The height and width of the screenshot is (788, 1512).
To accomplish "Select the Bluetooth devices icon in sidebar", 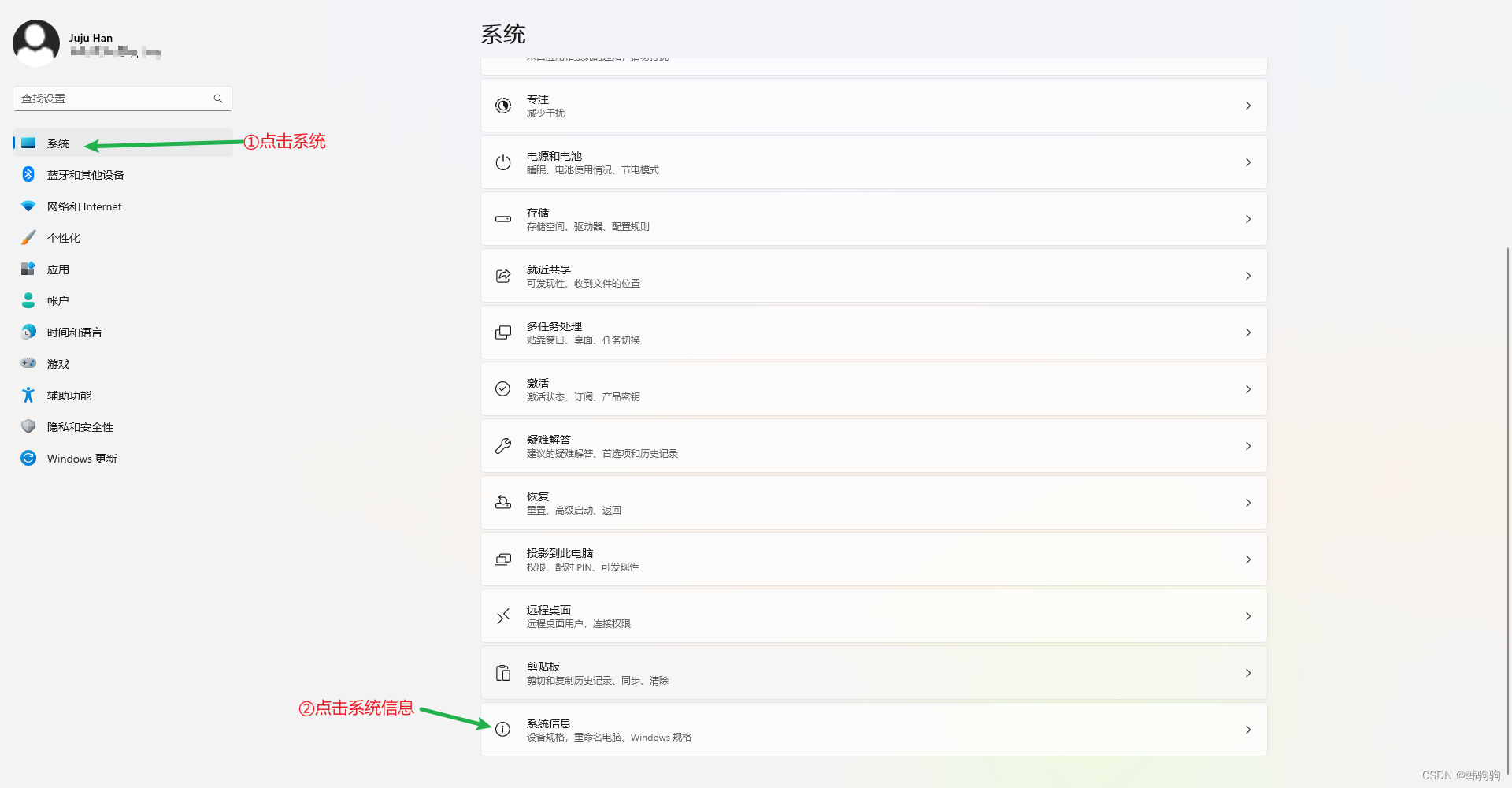I will pyautogui.click(x=28, y=174).
